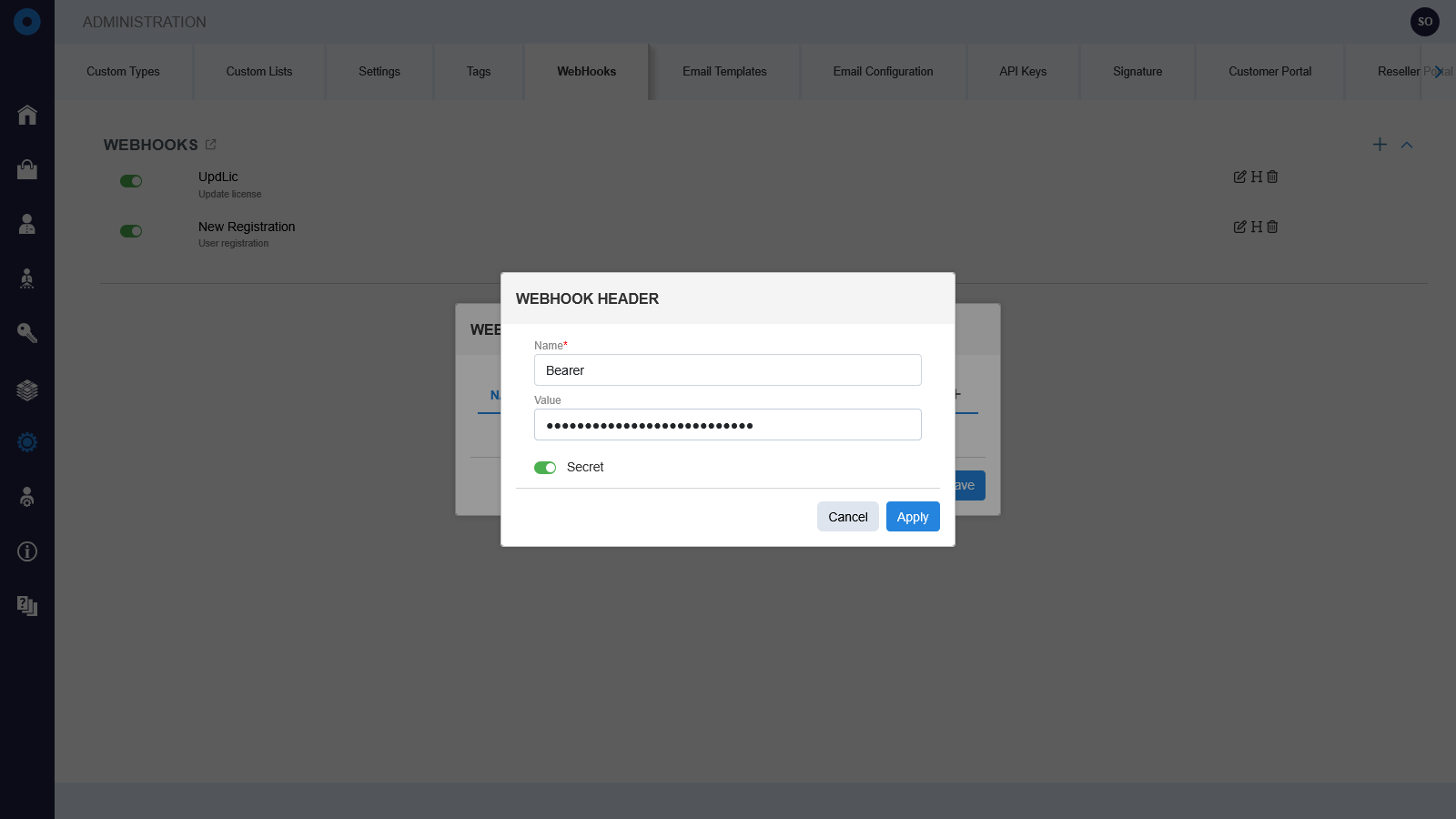The height and width of the screenshot is (819, 1456).
Task: Delete the UpdLic webhook
Action: click(x=1272, y=177)
